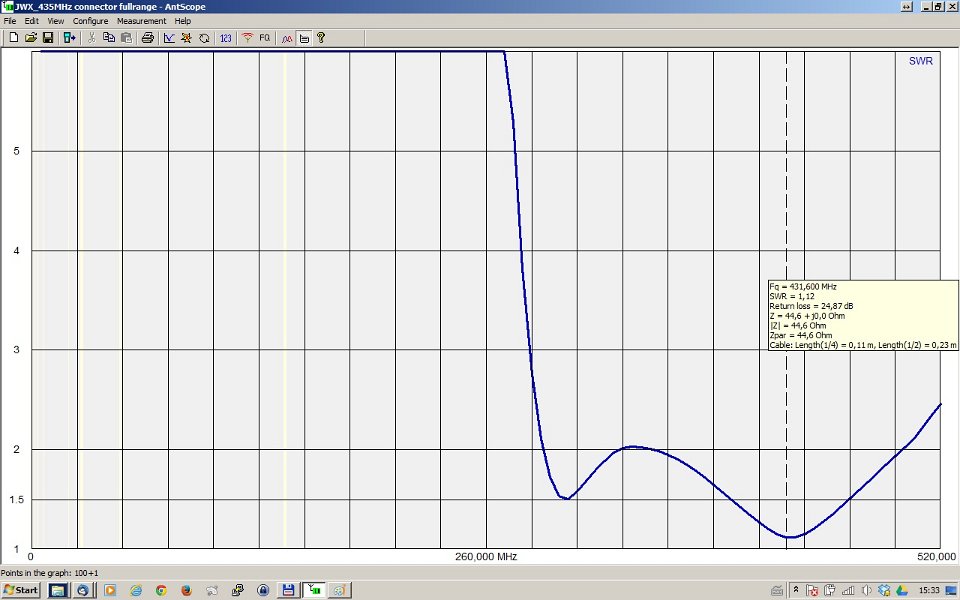Image resolution: width=960 pixels, height=600 pixels.
Task: Click the FQ frequency settings button
Action: coord(265,38)
